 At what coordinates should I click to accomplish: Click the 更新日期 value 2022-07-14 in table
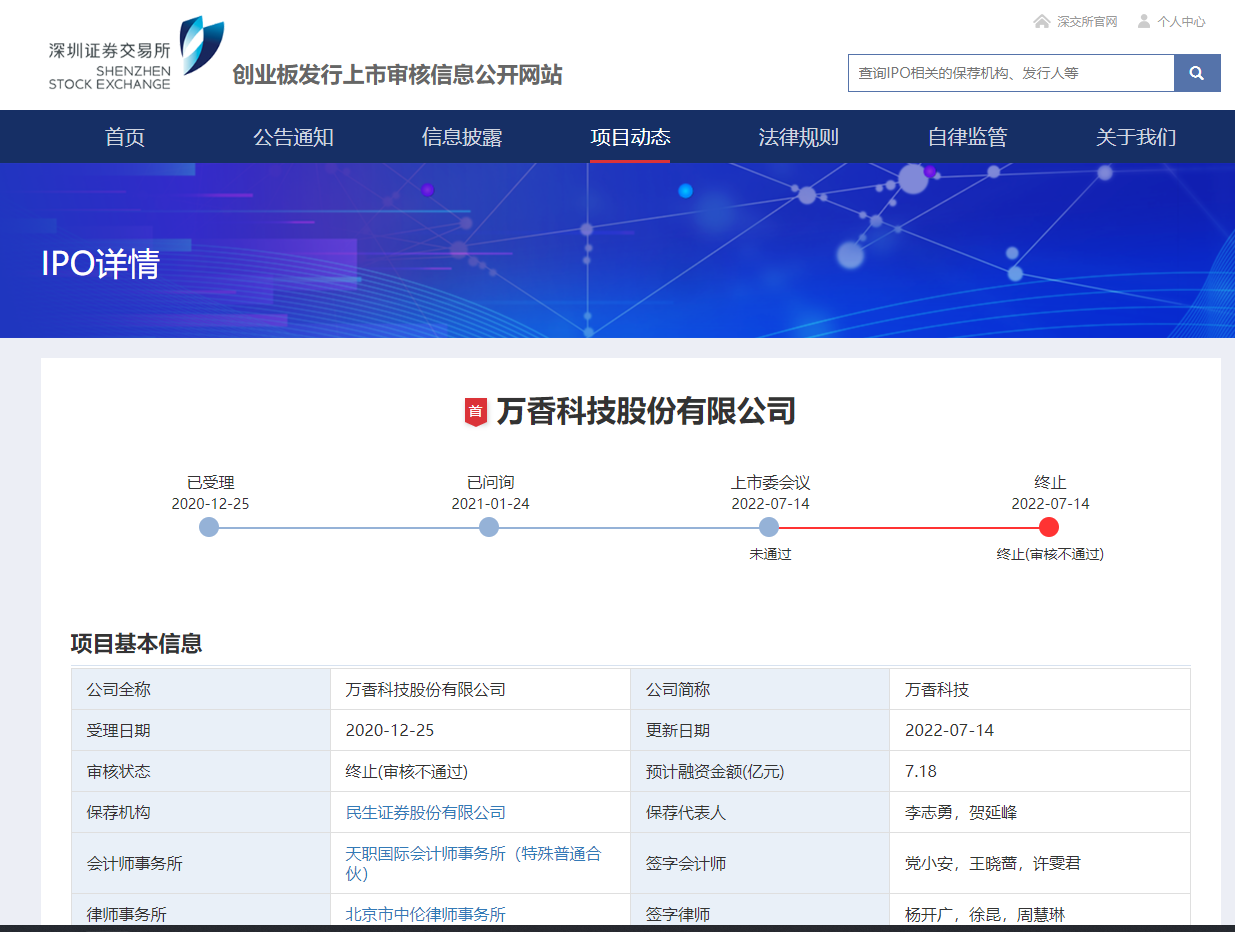(950, 730)
